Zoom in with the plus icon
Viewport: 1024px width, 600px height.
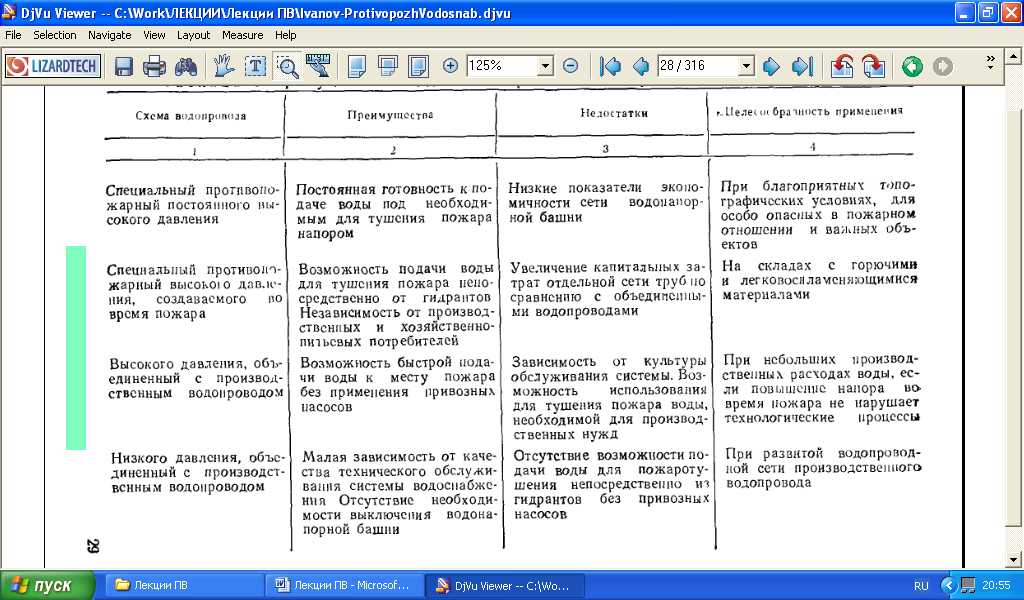click(x=450, y=65)
